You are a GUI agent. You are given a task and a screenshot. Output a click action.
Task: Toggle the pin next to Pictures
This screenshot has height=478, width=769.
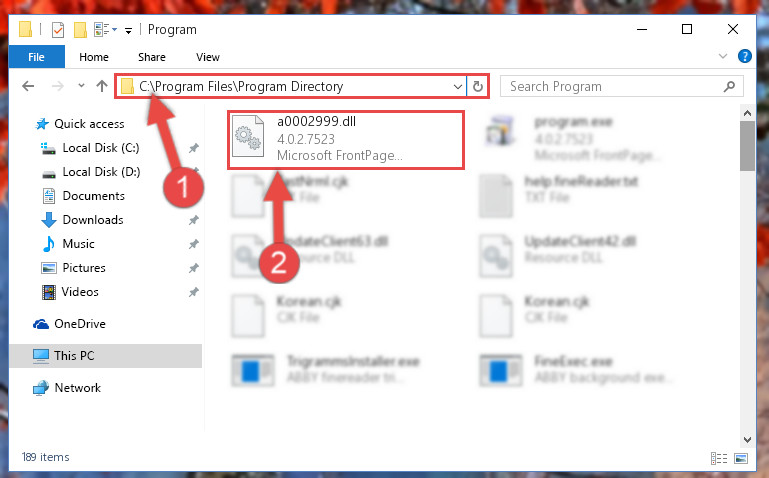194,268
